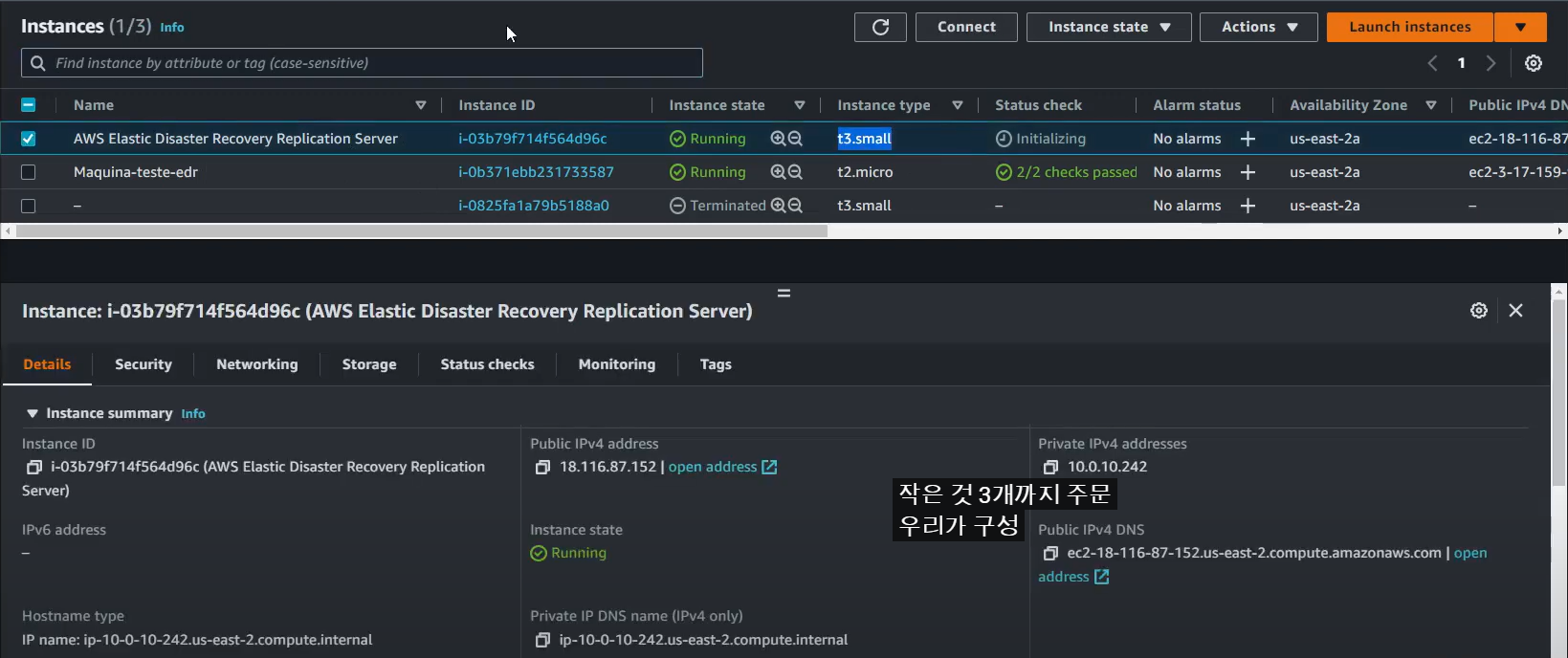The image size is (1568, 658).
Task: Switch to the Tags tab
Action: point(716,364)
